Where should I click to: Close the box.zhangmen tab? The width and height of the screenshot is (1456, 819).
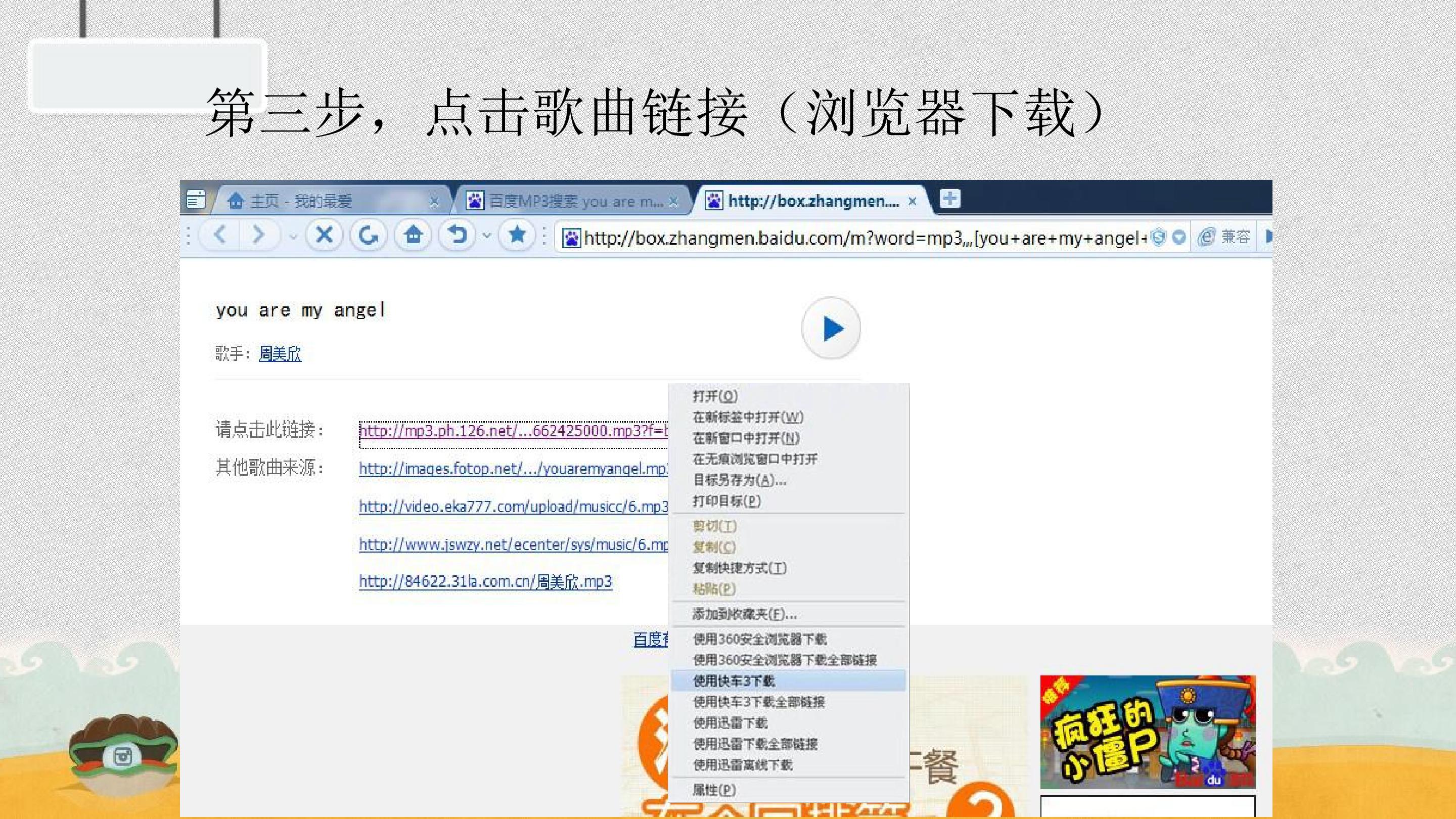912,201
